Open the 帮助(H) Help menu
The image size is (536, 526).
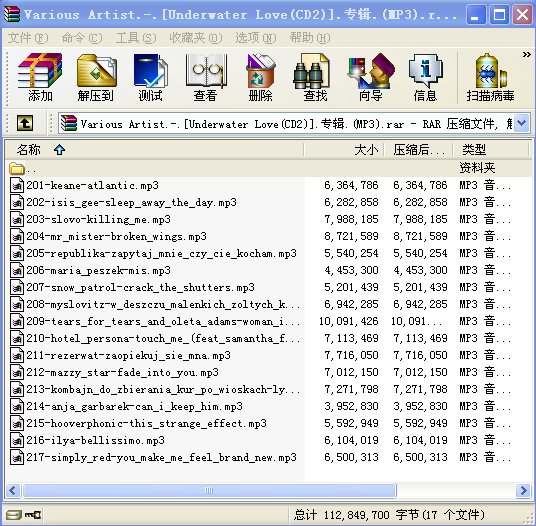(310, 38)
